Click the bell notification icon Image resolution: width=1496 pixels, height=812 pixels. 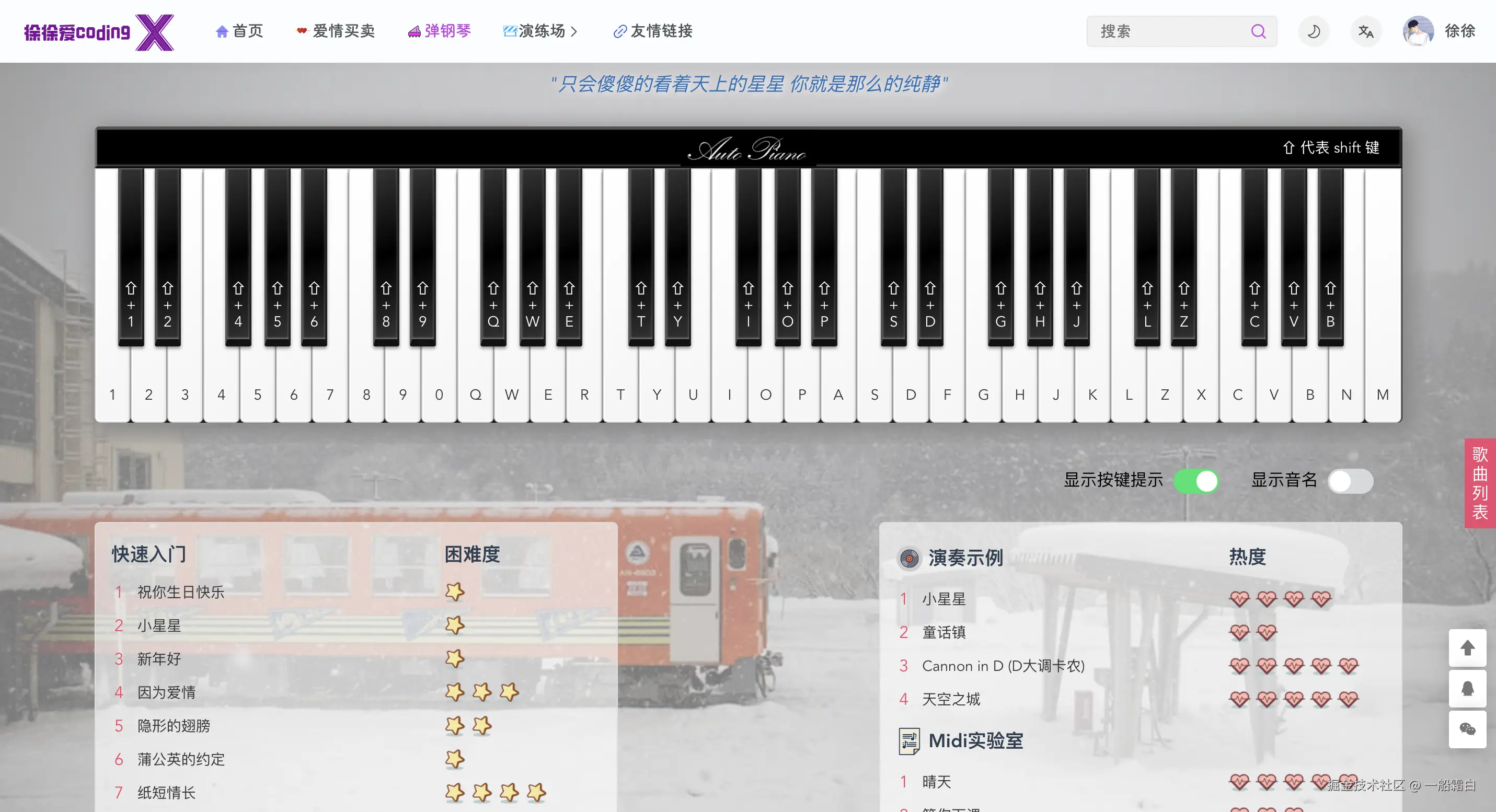click(1467, 688)
